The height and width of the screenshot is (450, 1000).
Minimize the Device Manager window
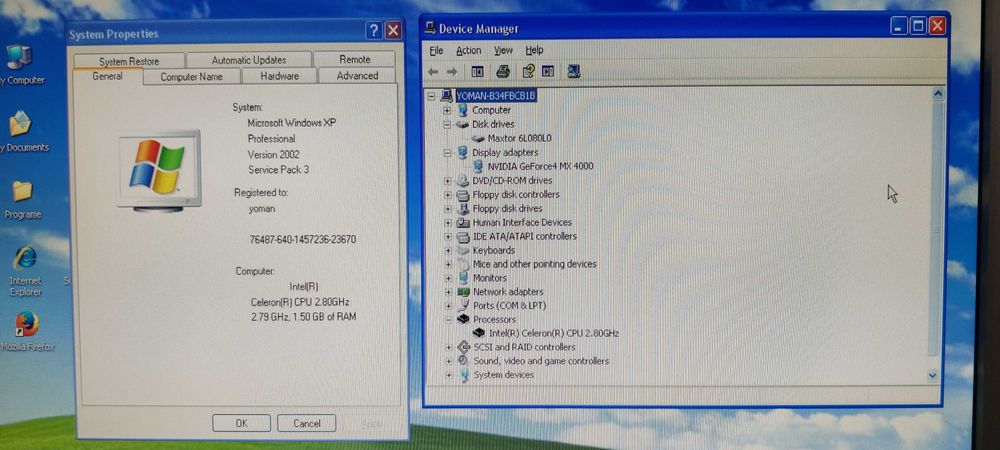pos(899,27)
